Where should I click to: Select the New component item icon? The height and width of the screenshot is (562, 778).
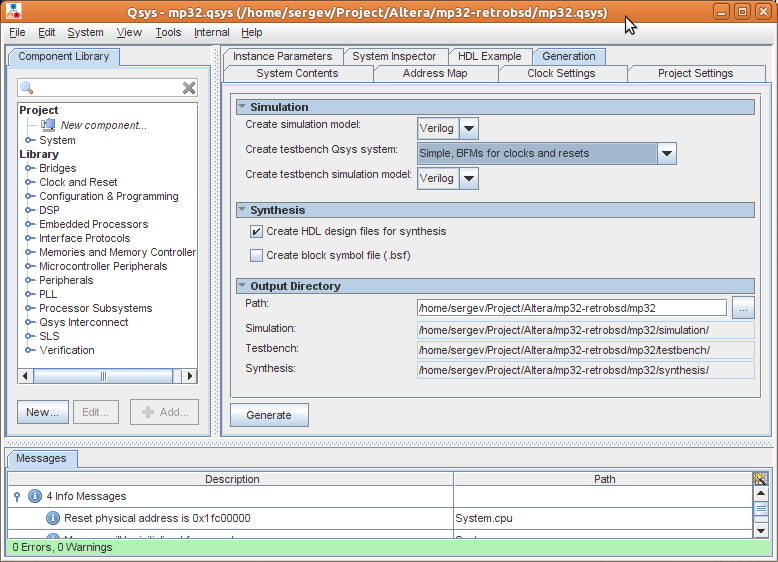coord(48,125)
